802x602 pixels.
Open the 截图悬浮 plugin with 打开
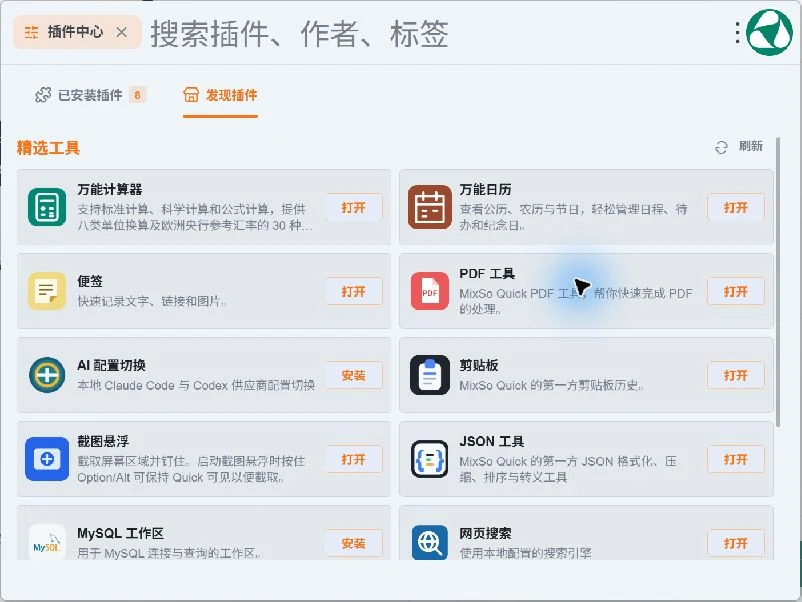(353, 459)
